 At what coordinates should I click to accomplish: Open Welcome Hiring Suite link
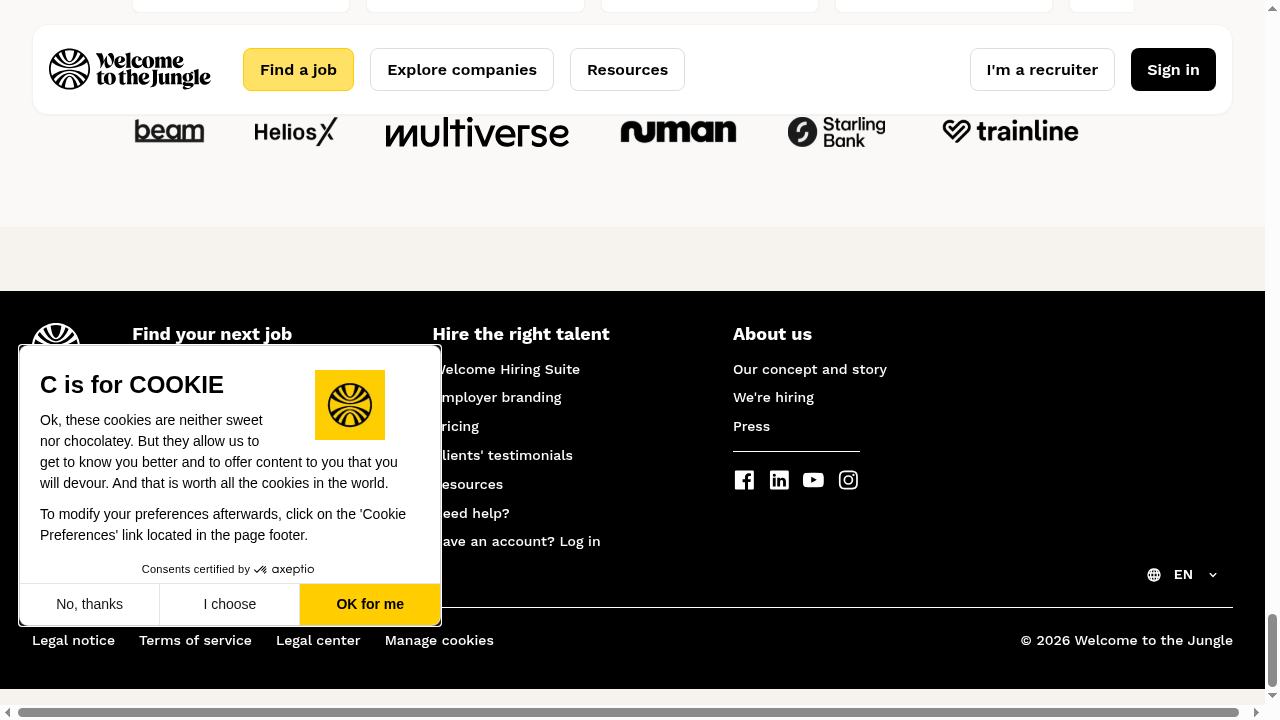coord(510,369)
